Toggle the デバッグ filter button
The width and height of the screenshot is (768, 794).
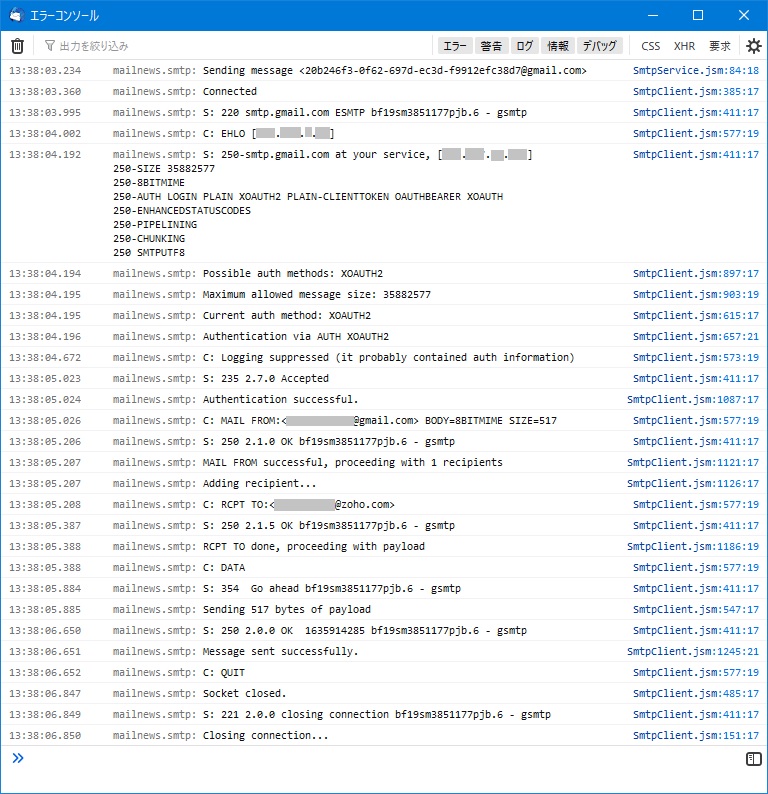(x=600, y=46)
